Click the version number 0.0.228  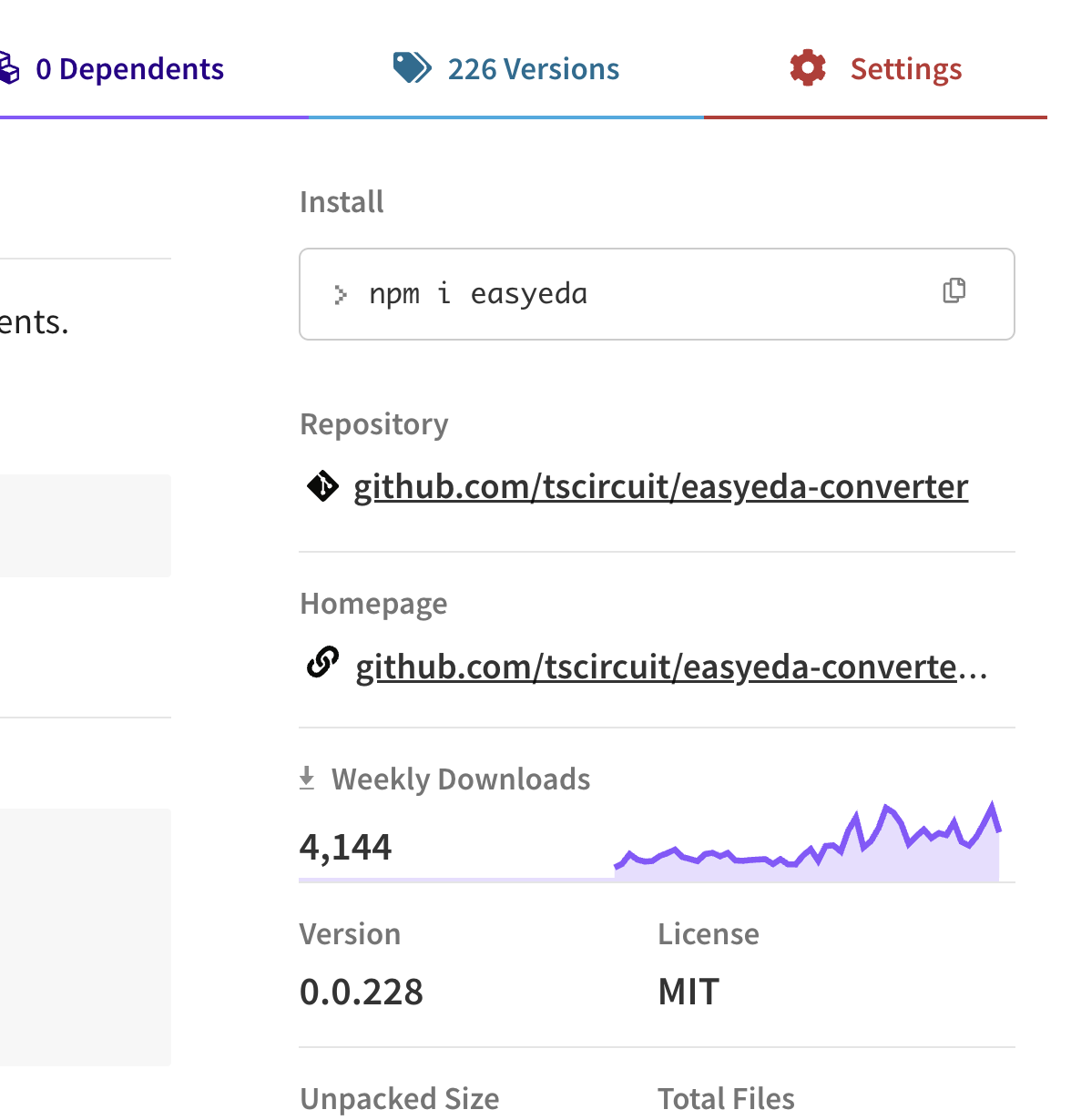pos(362,992)
